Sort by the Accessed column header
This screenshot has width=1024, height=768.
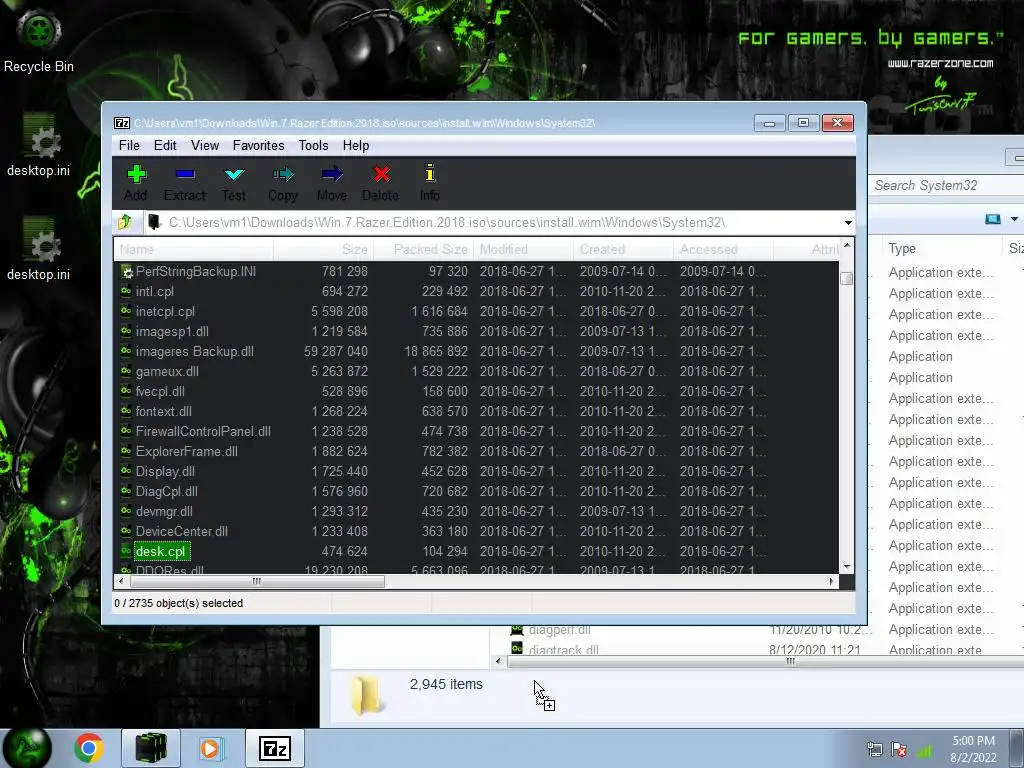[724, 249]
